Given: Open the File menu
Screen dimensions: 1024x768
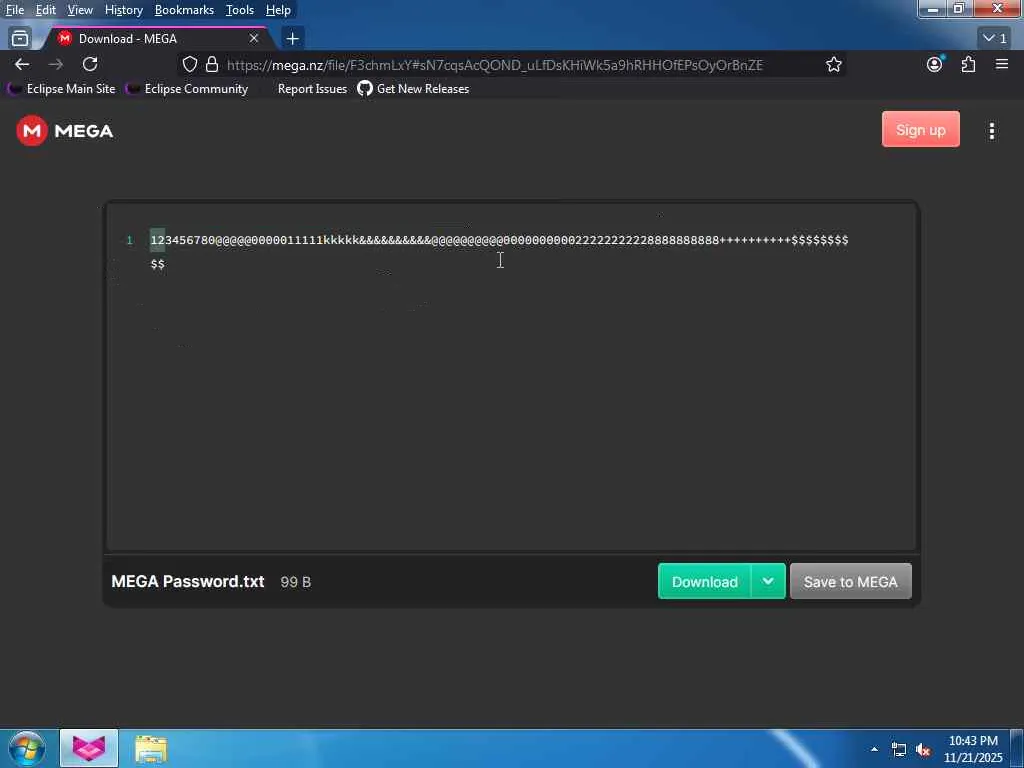Looking at the screenshot, I should pos(15,10).
